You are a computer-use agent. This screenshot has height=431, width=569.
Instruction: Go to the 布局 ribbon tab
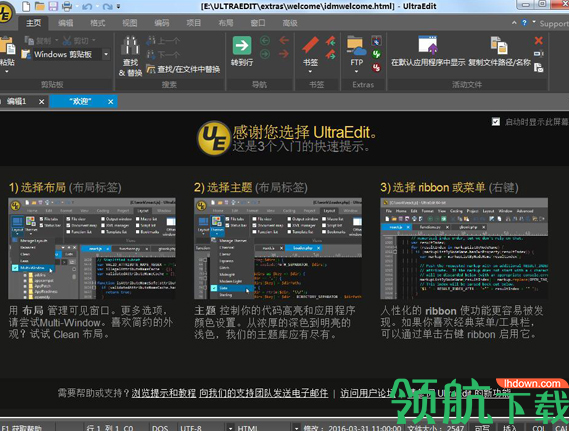(226, 23)
